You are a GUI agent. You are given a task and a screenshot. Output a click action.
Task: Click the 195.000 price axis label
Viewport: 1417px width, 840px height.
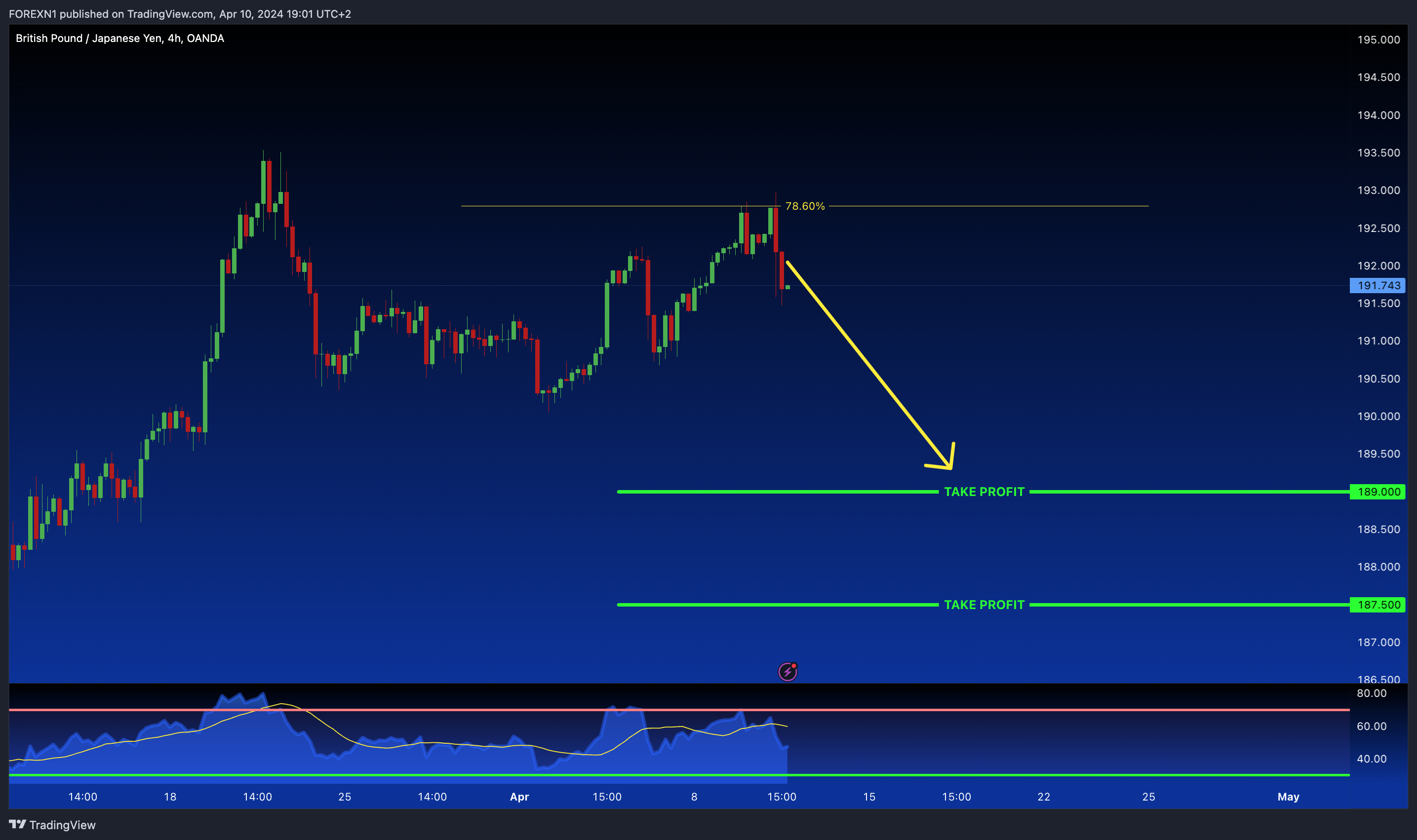point(1378,39)
